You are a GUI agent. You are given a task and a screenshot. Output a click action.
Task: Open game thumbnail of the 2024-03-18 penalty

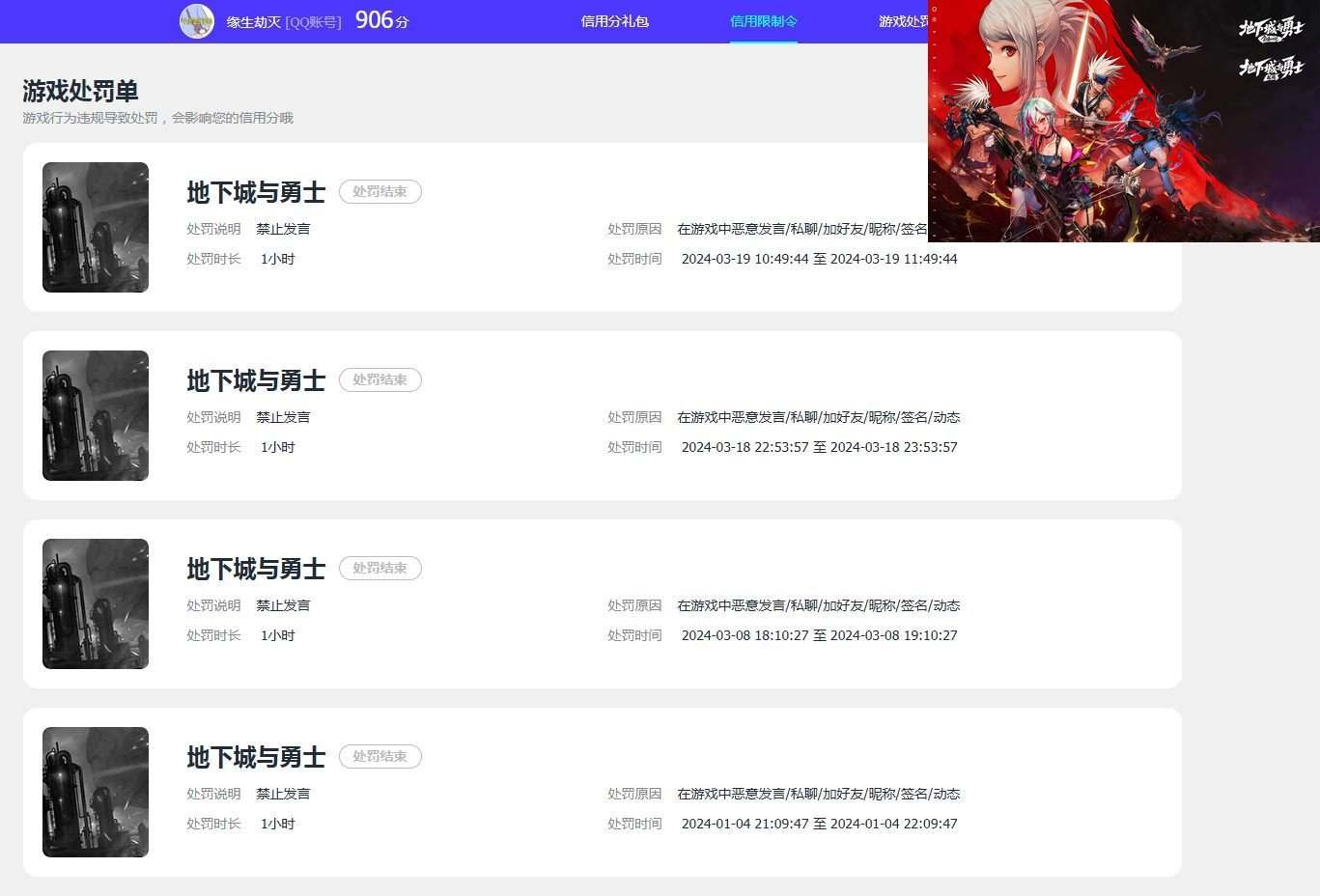click(x=96, y=415)
